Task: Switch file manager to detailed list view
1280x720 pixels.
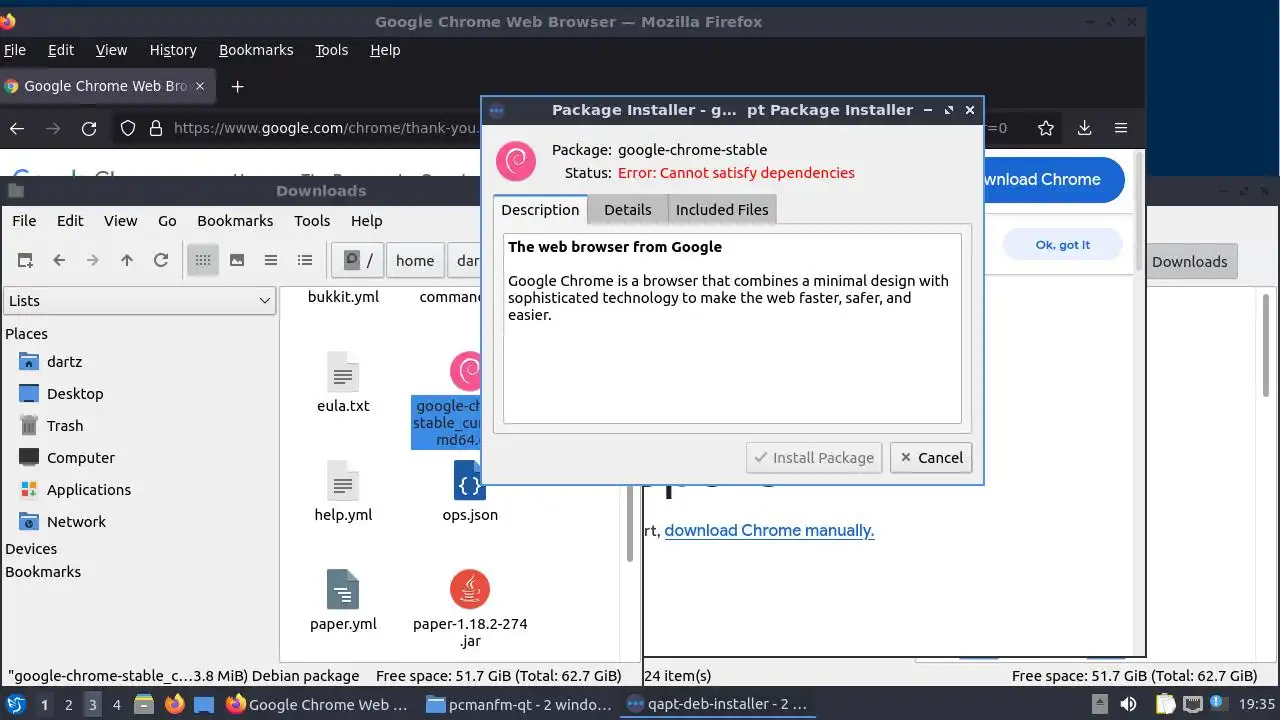Action: (x=305, y=260)
